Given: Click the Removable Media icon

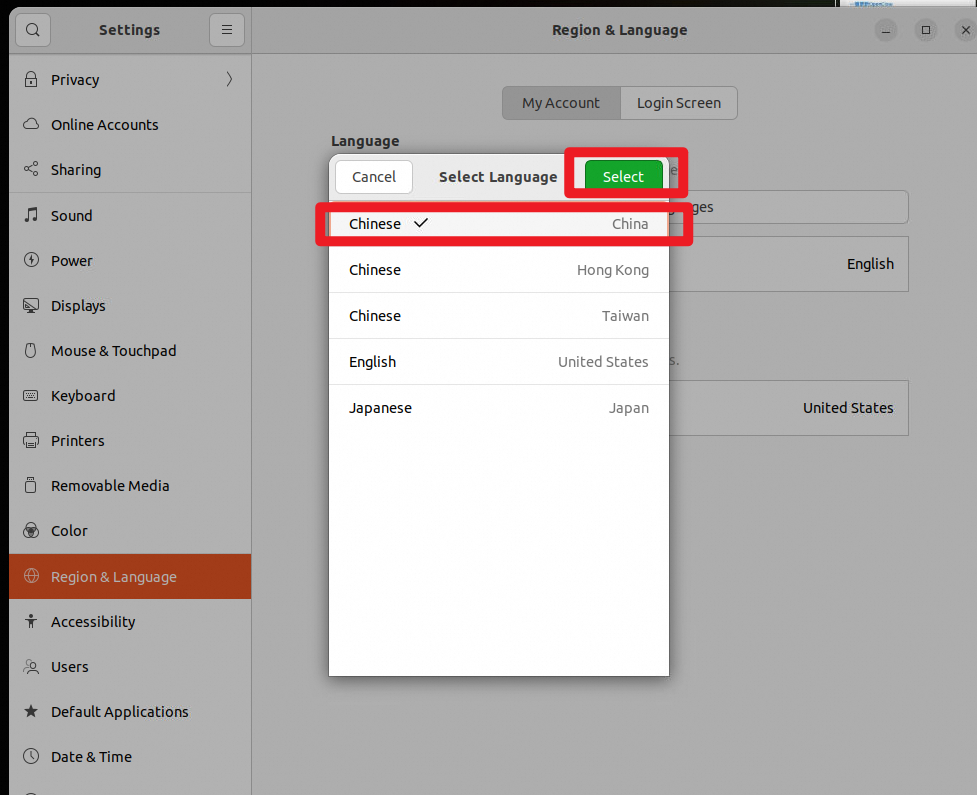Looking at the screenshot, I should point(31,485).
